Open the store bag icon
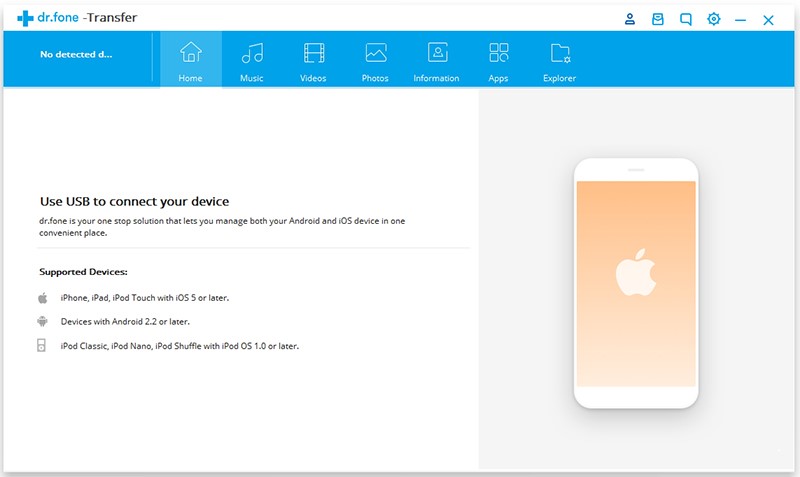Image resolution: width=800 pixels, height=477 pixels. coord(658,19)
